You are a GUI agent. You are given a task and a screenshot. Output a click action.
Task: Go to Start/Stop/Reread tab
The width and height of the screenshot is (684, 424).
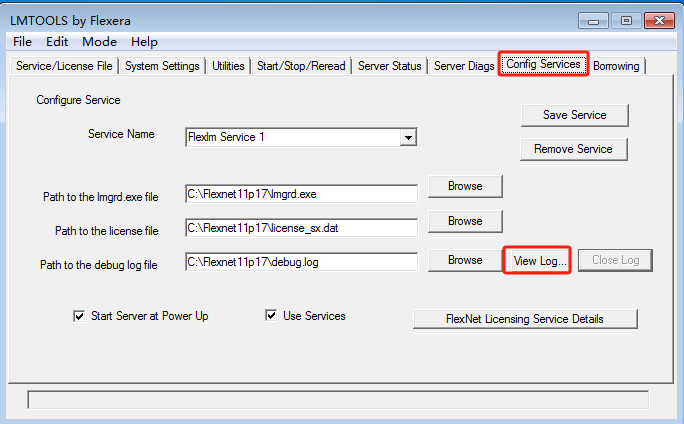(301, 66)
